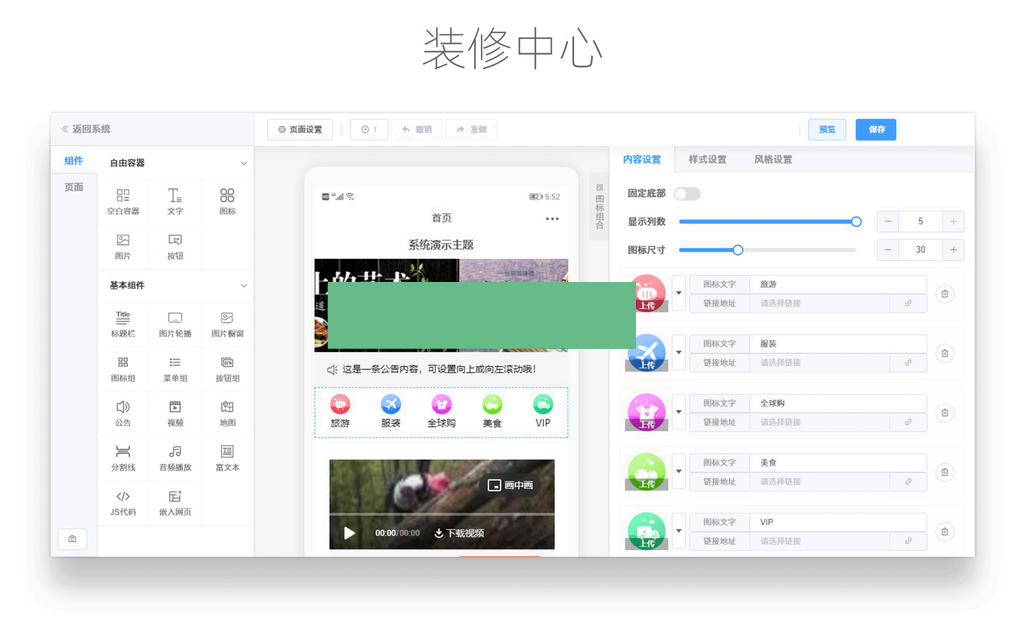Select the 页面 sidebar tab
The width and height of the screenshot is (1024, 635).
tap(74, 187)
